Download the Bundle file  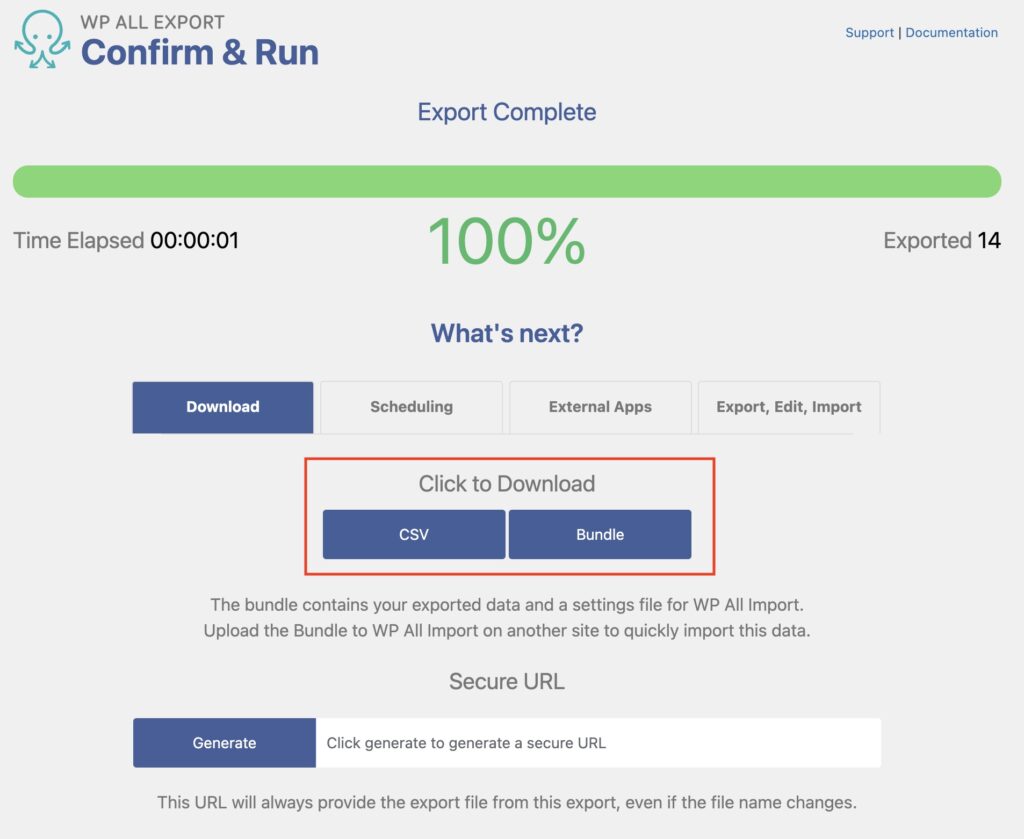click(x=600, y=534)
